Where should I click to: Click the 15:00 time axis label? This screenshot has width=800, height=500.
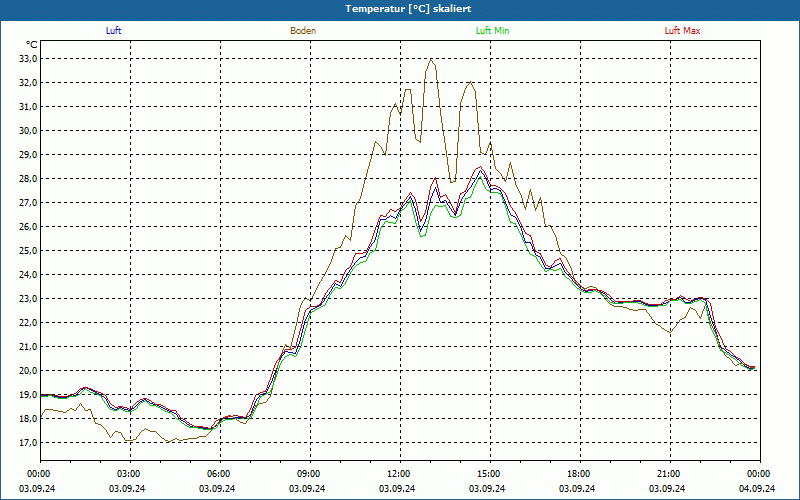pos(490,474)
